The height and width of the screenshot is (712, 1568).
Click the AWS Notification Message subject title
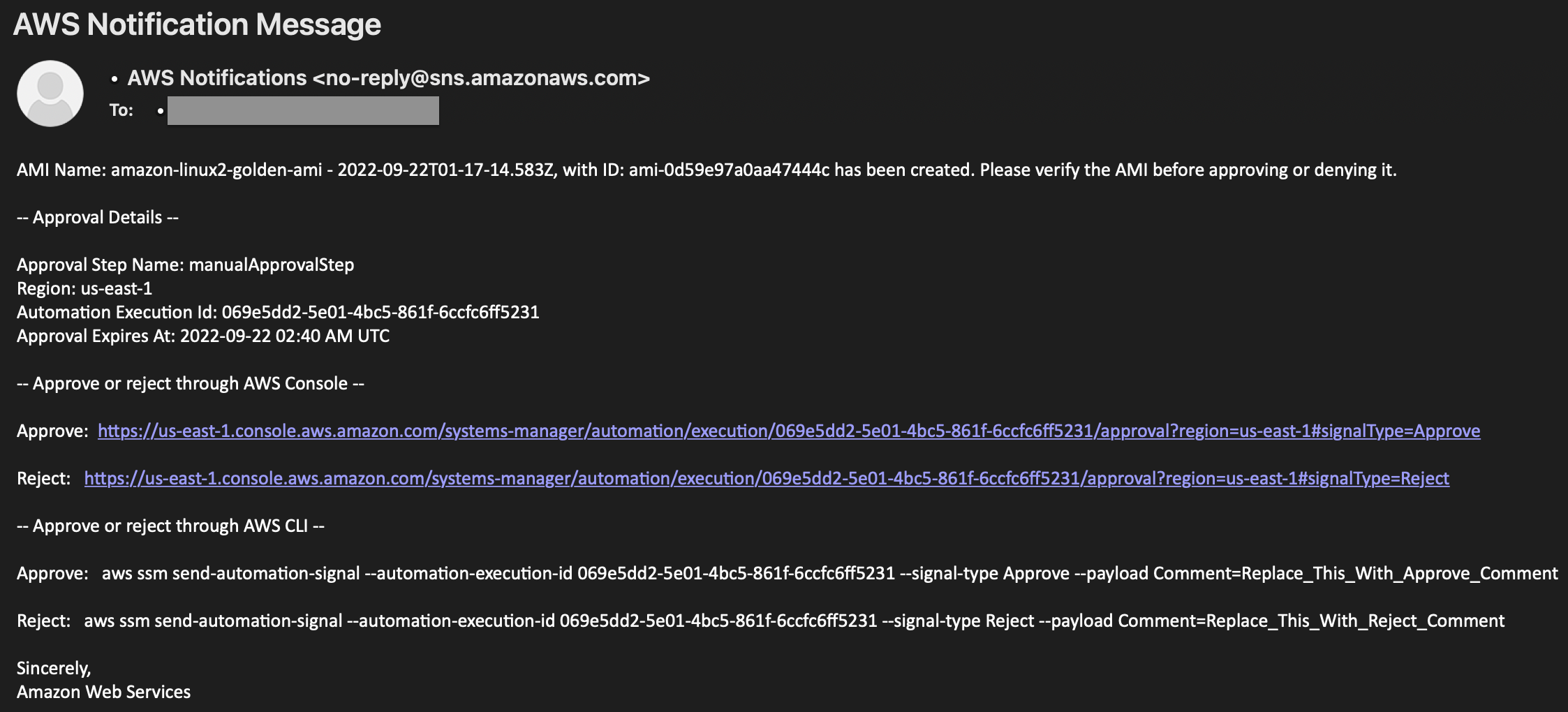(197, 24)
